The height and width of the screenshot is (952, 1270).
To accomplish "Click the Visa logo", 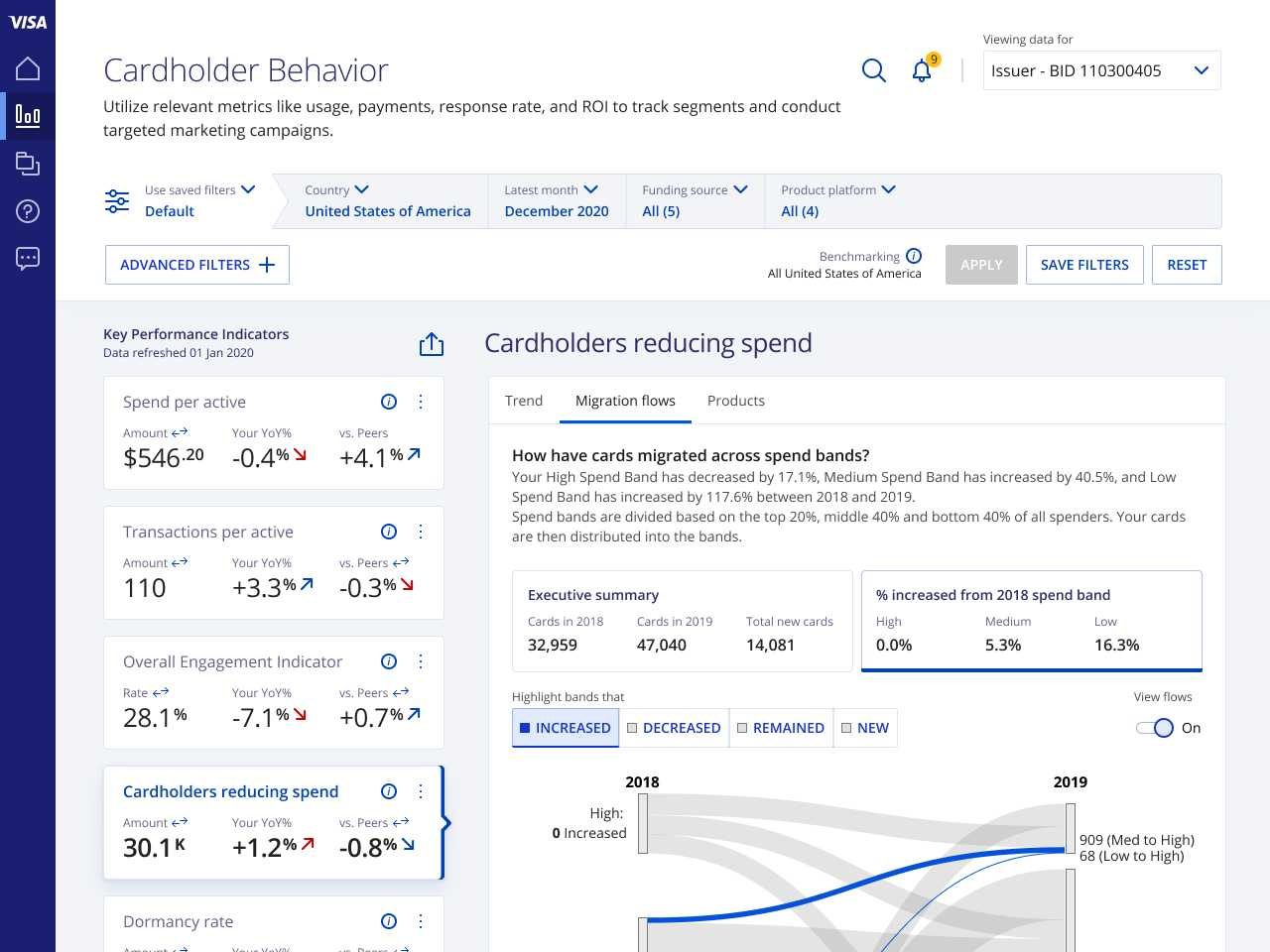I will click(28, 22).
